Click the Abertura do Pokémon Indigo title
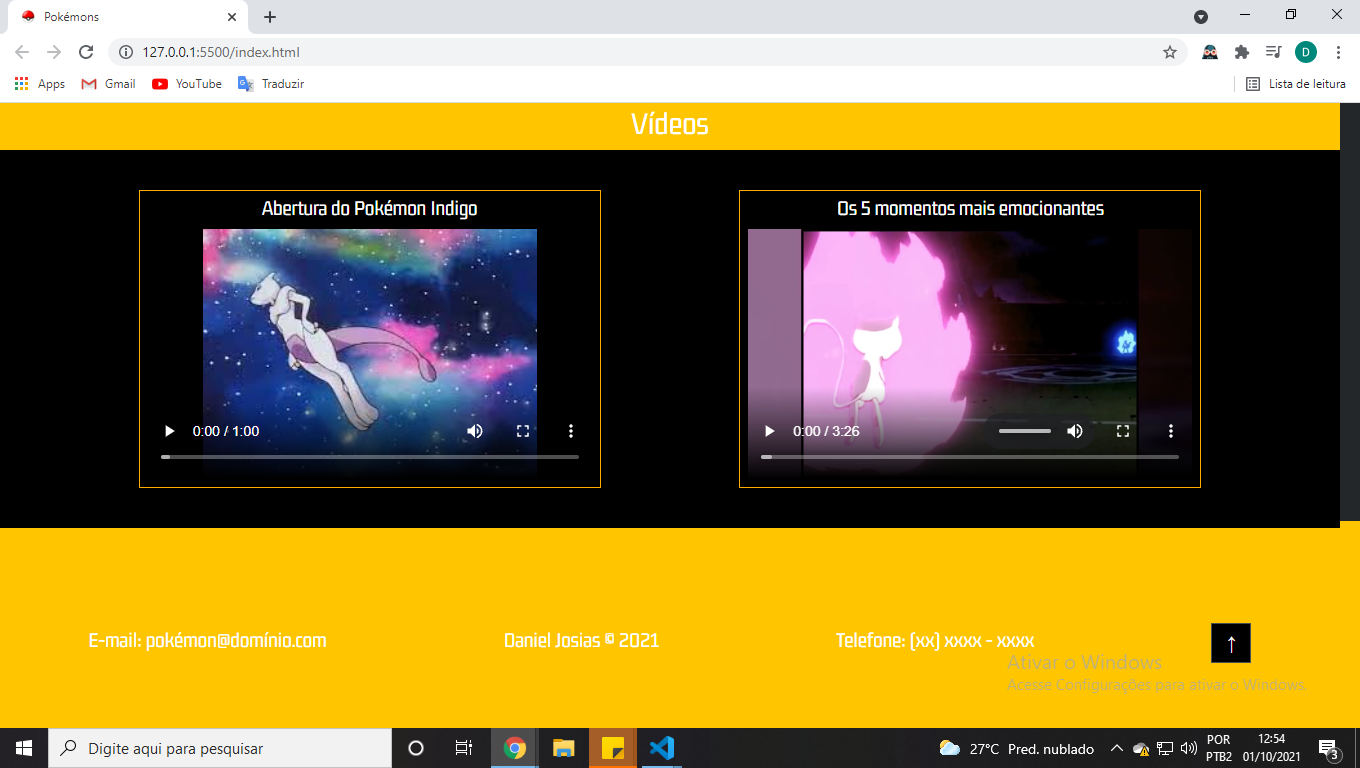 coord(370,209)
